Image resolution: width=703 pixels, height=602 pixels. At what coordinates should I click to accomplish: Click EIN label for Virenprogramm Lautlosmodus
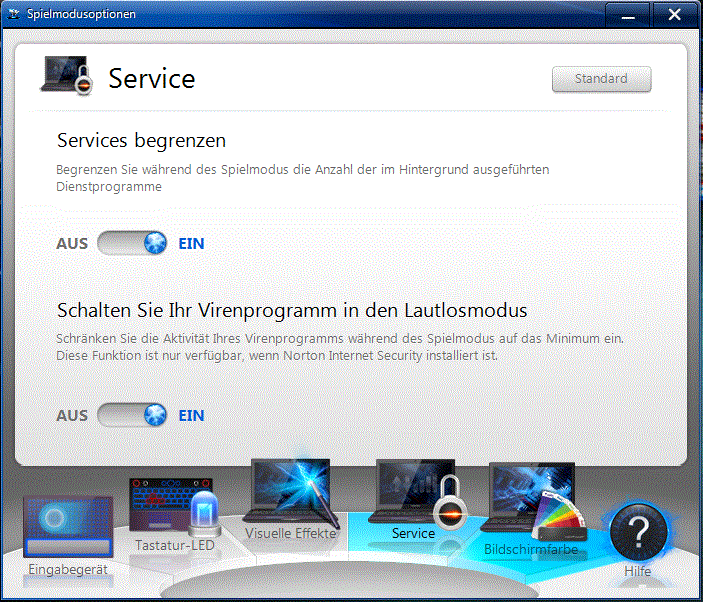click(x=191, y=416)
